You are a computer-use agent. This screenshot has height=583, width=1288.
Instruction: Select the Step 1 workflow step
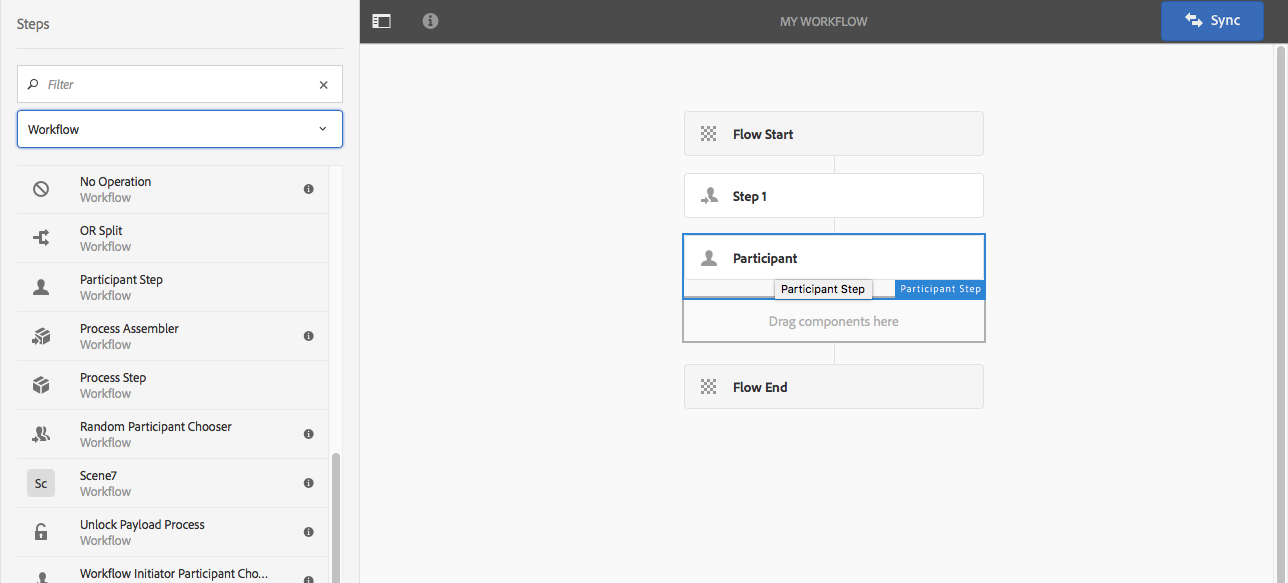coord(833,196)
